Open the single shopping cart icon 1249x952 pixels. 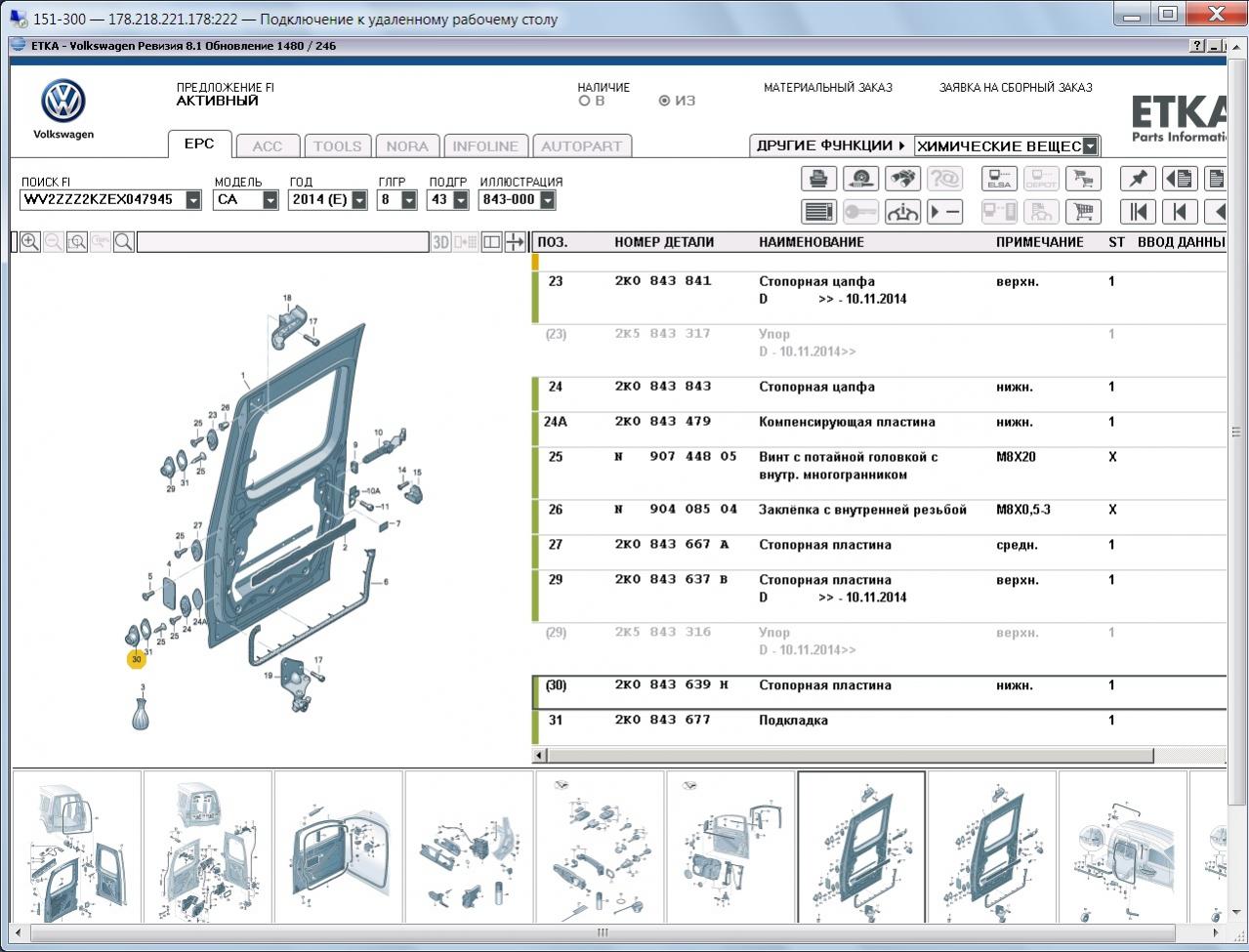pos(1083,211)
